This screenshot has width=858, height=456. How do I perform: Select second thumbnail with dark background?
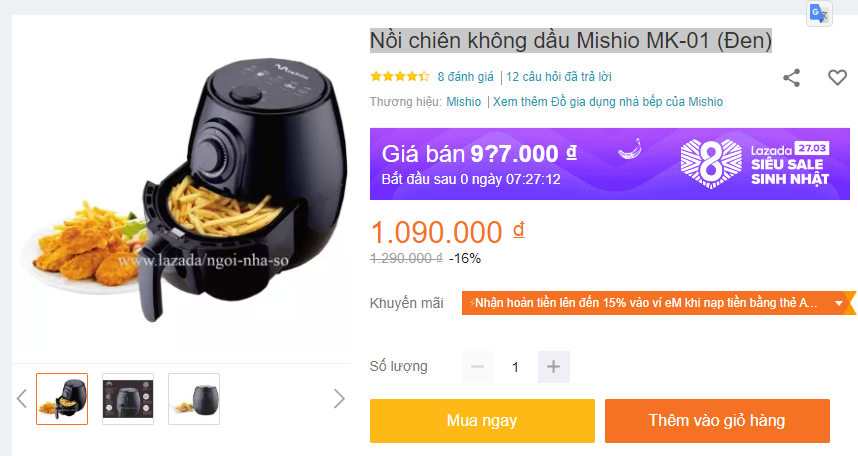coord(128,399)
